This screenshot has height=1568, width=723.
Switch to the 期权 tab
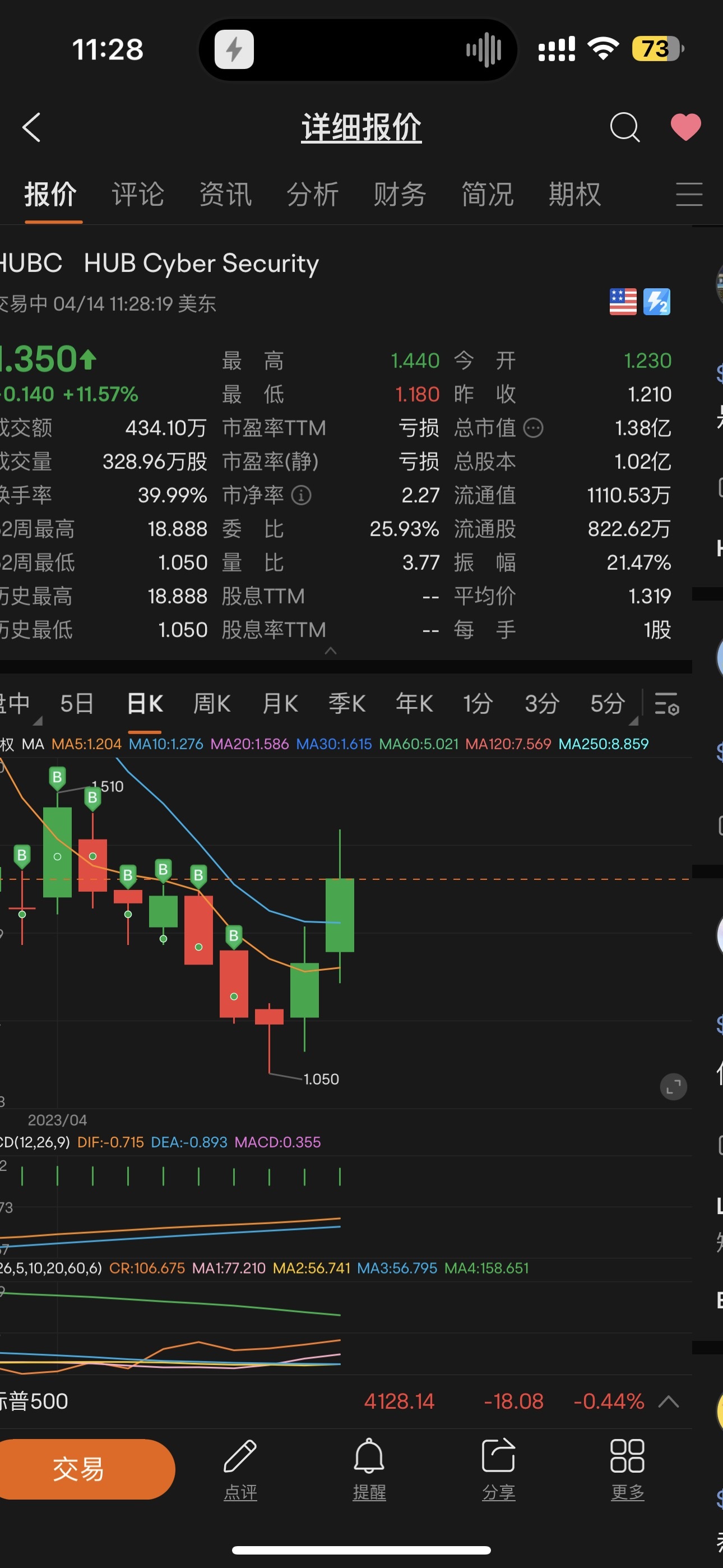(x=574, y=195)
